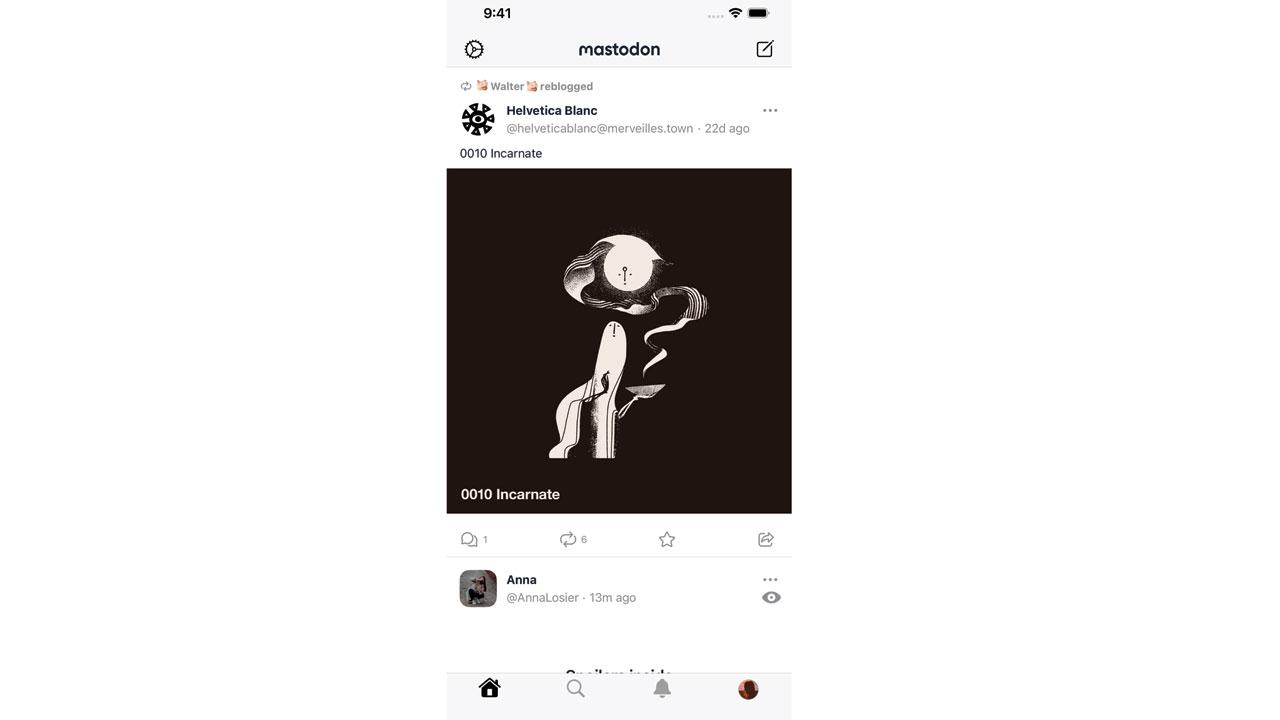Screen dimensions: 1280x720
Task: Reveal Anna's hidden content with eye icon
Action: (x=771, y=597)
